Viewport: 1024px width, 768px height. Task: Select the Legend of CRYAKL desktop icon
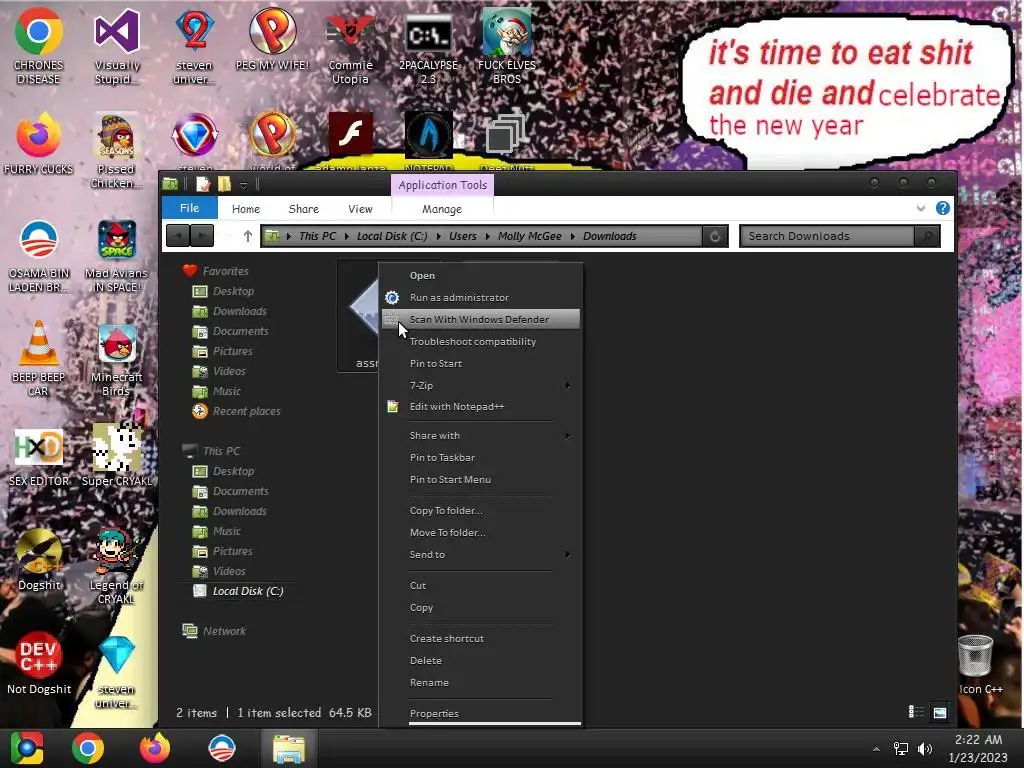[117, 567]
